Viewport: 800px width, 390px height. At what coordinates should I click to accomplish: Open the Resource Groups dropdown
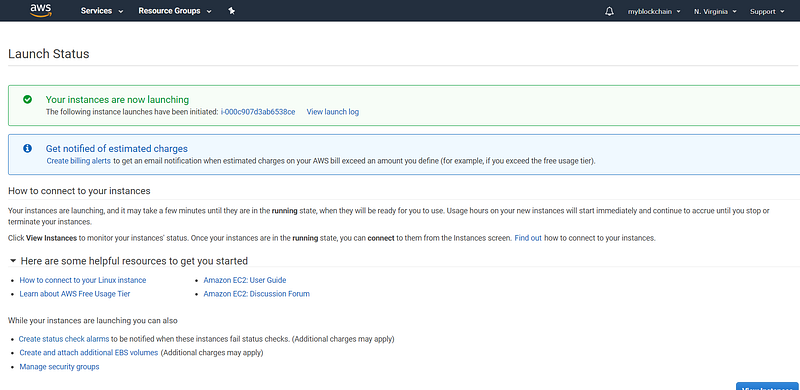[x=175, y=11]
